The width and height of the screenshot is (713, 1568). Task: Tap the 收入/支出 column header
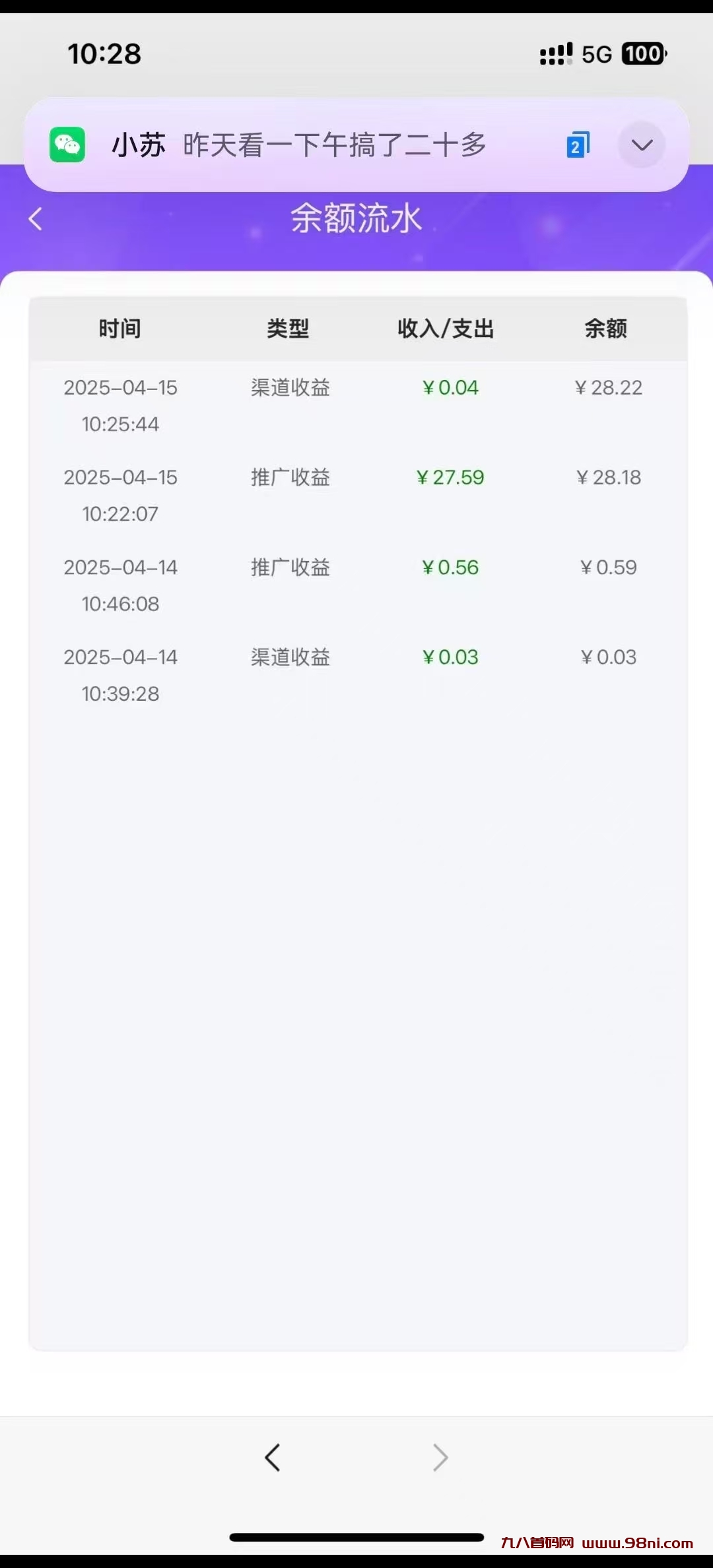point(446,328)
